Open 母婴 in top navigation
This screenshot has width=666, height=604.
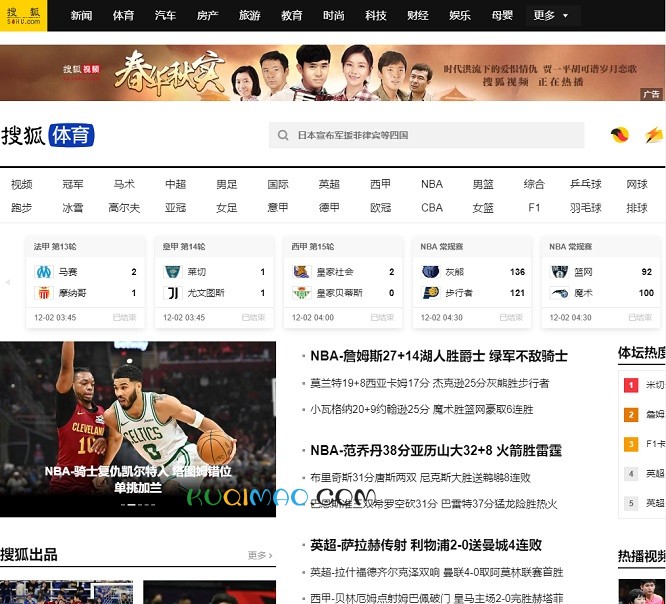pyautogui.click(x=502, y=16)
